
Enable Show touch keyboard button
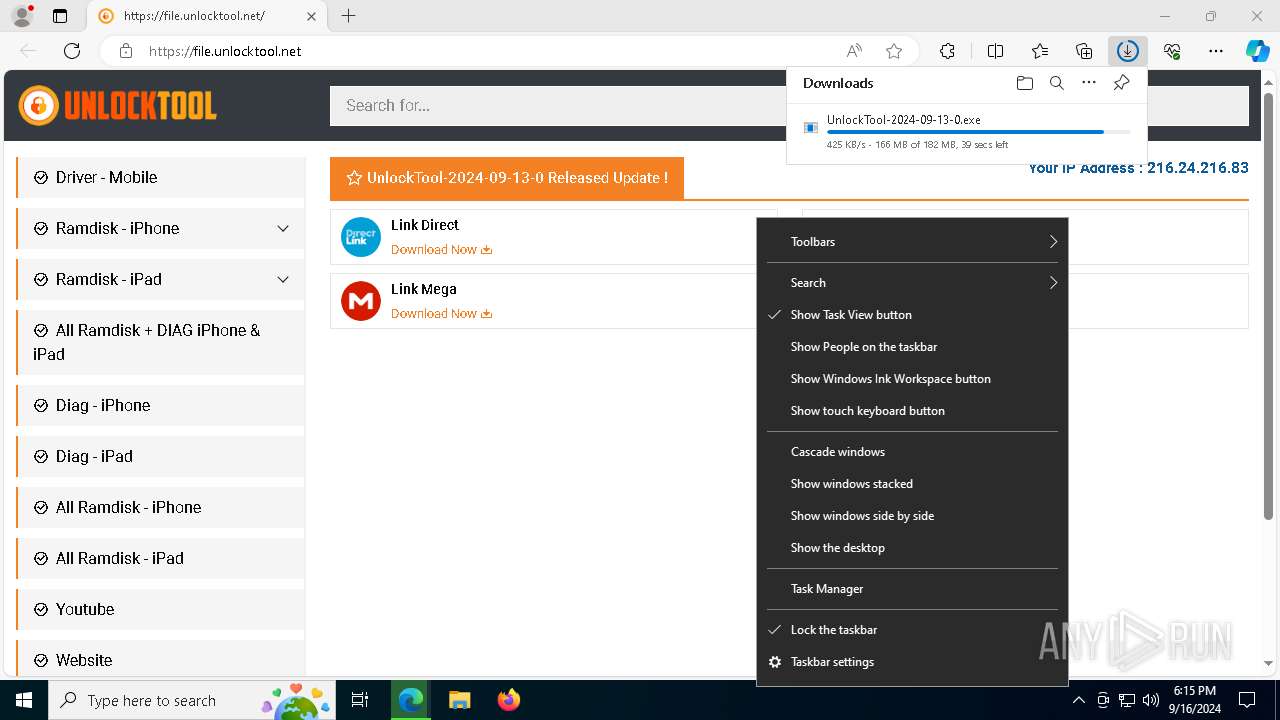coord(912,411)
